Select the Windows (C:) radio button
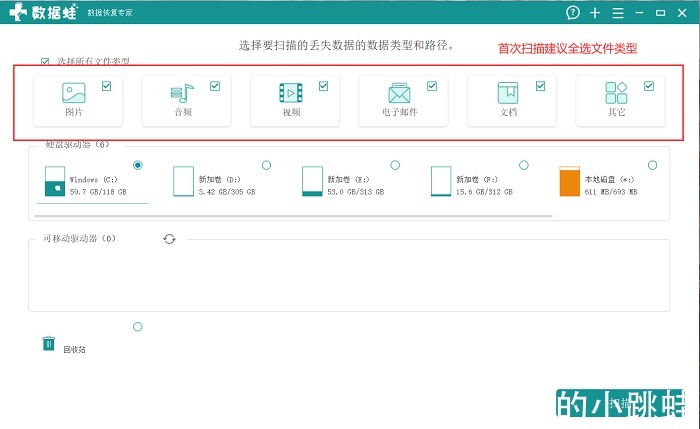Screen dimensions: 700x429 click(138, 165)
